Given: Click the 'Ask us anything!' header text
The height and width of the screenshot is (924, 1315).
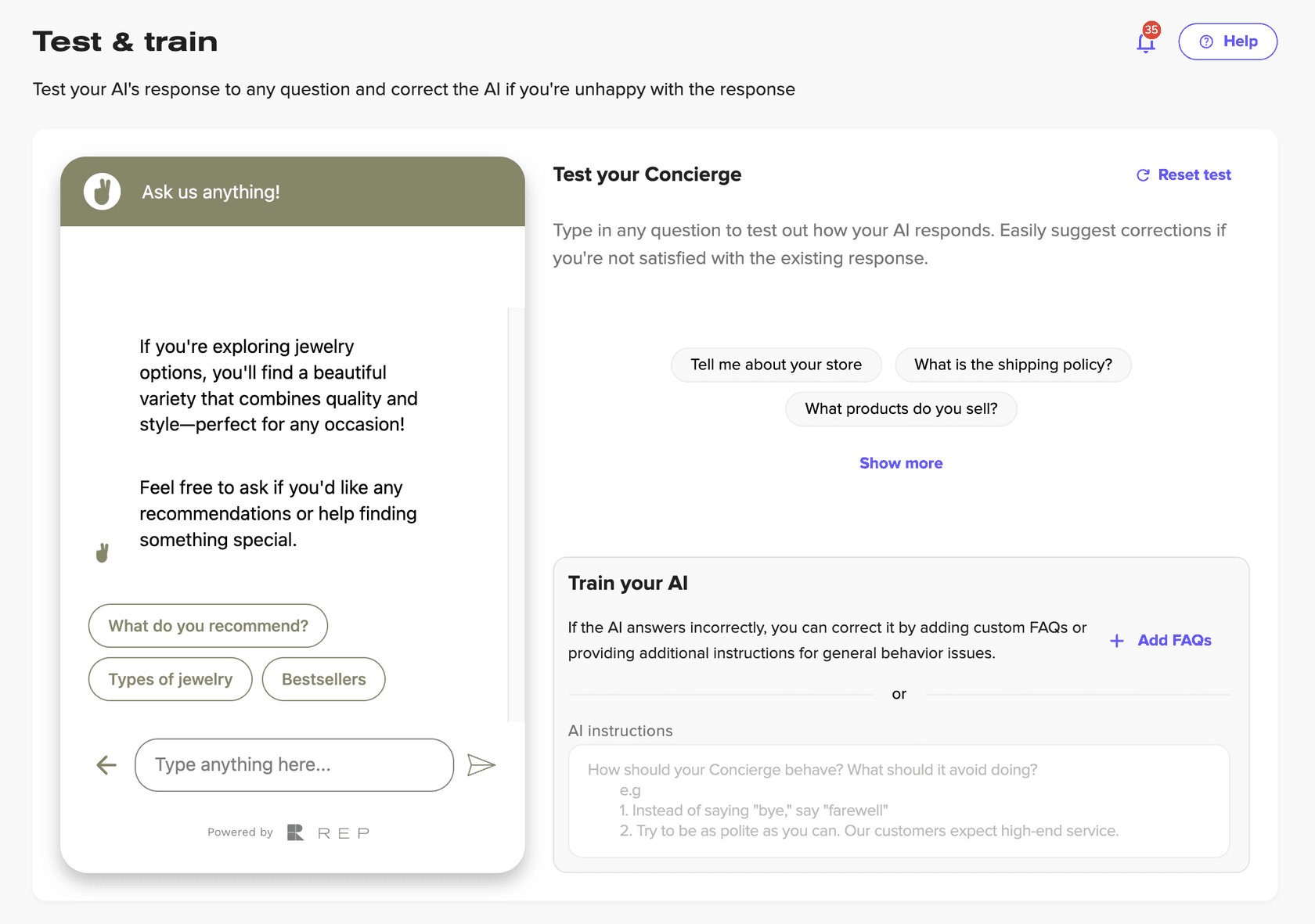Looking at the screenshot, I should 211,192.
